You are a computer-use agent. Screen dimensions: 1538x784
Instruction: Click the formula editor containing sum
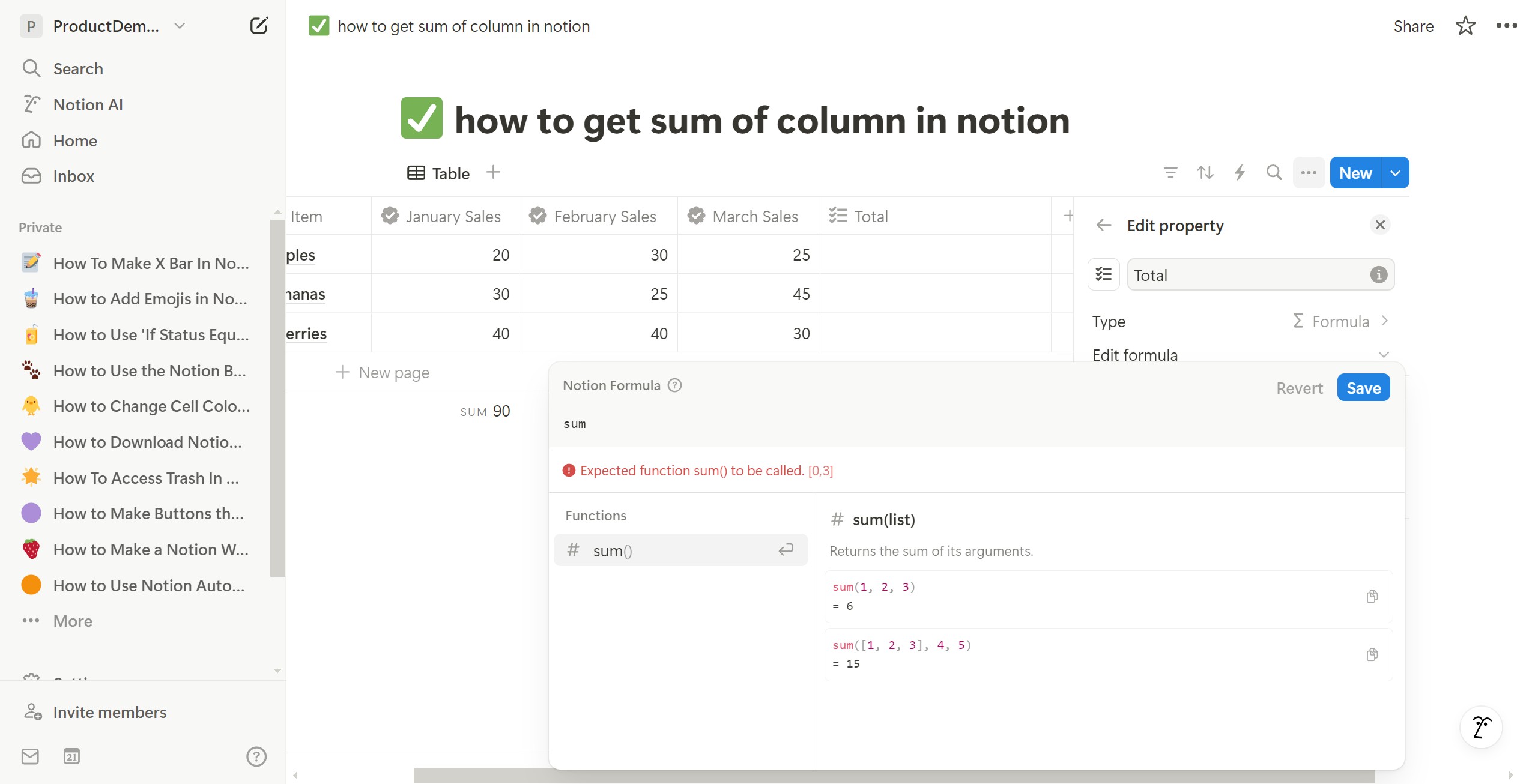point(976,424)
